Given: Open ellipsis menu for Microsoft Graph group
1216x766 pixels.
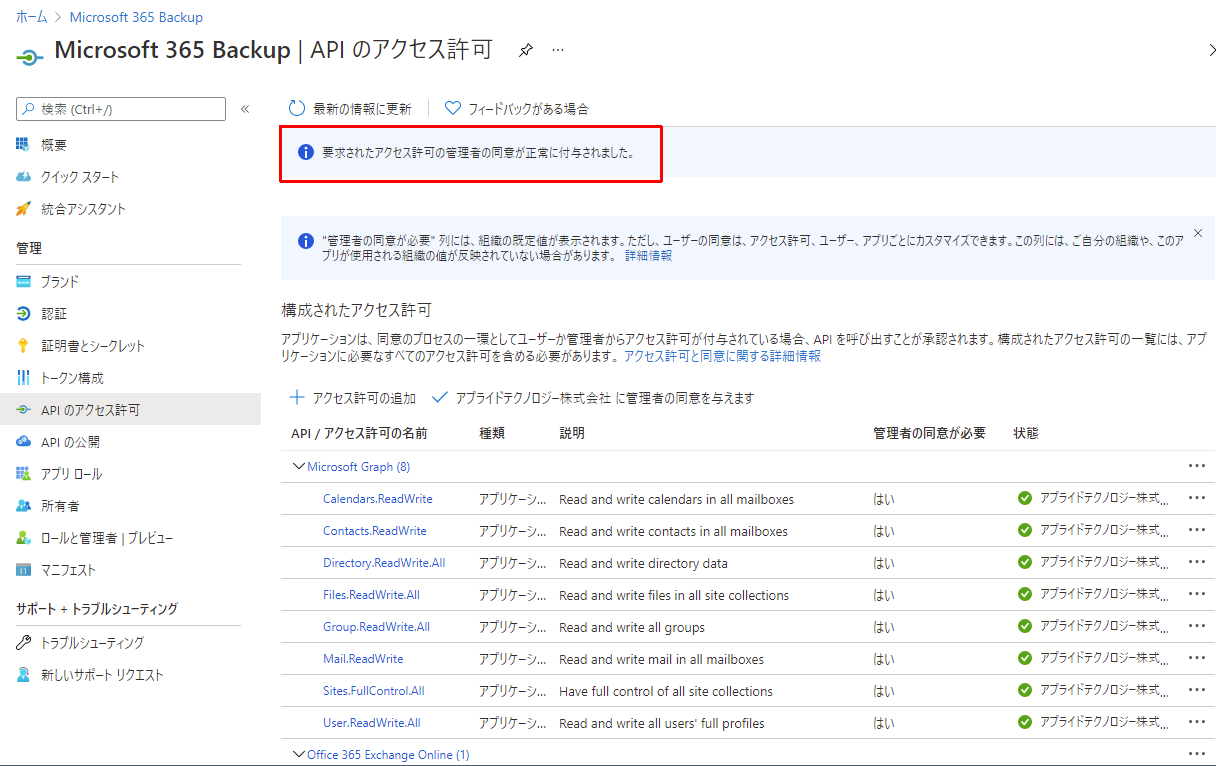Looking at the screenshot, I should pos(1197,466).
